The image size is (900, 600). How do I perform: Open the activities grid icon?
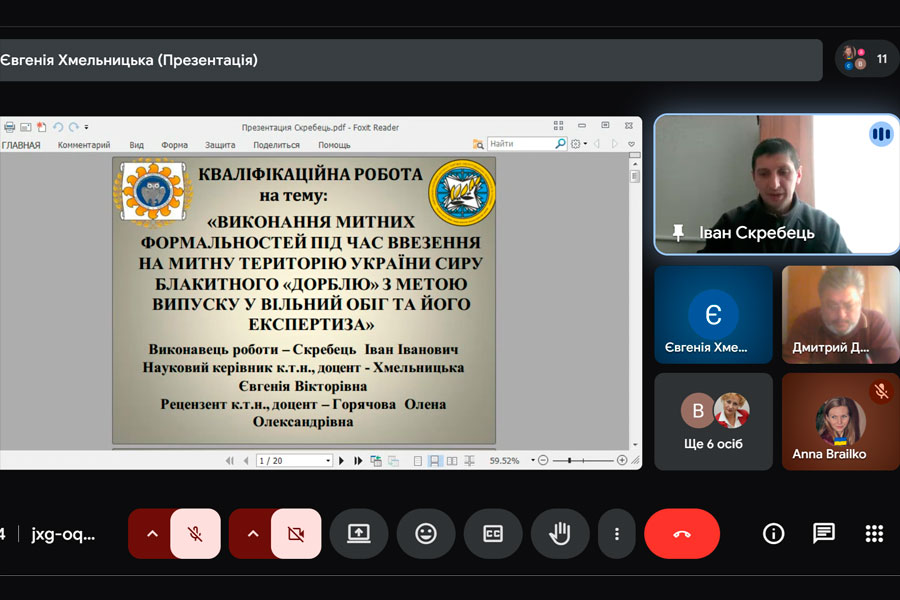point(874,534)
